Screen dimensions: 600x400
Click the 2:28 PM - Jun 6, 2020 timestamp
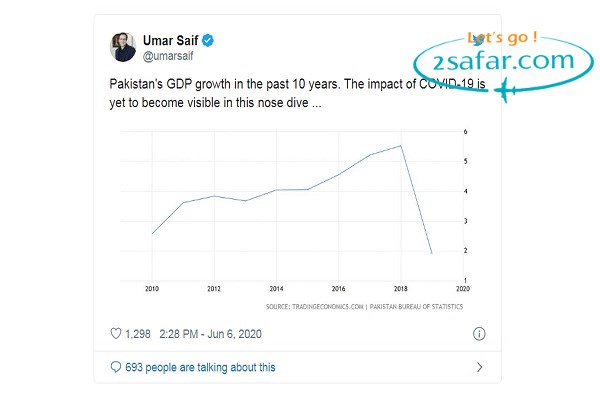(210, 334)
